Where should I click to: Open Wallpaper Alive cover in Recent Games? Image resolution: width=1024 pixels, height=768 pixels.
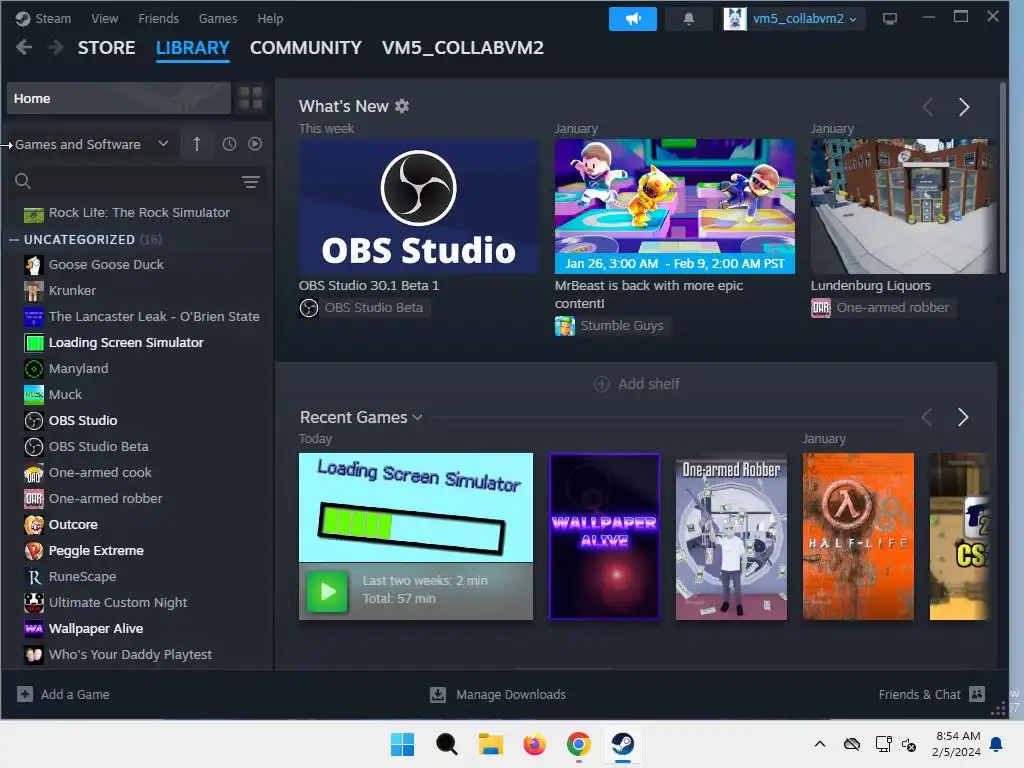click(604, 536)
